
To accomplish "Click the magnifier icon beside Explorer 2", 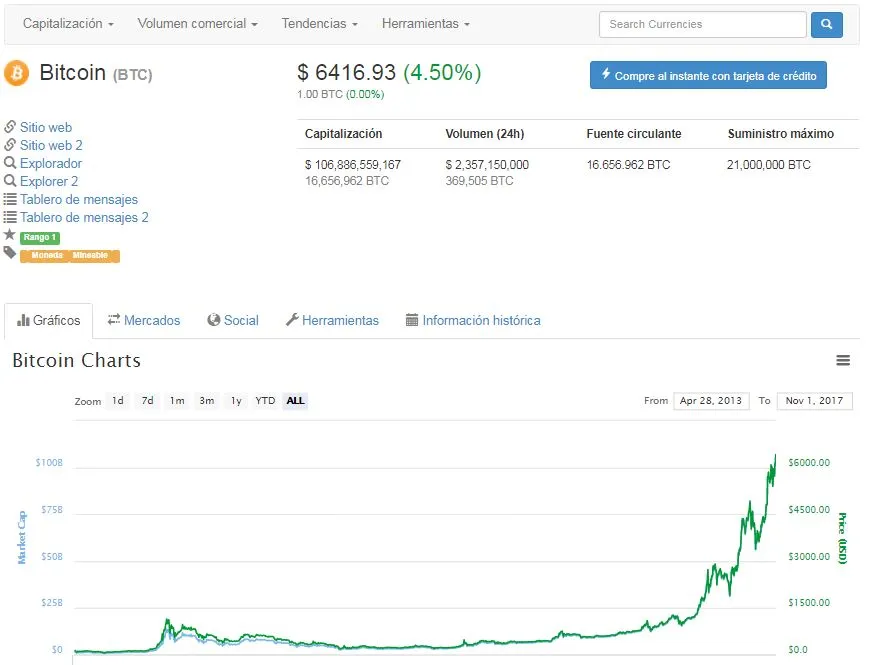I will coord(10,181).
